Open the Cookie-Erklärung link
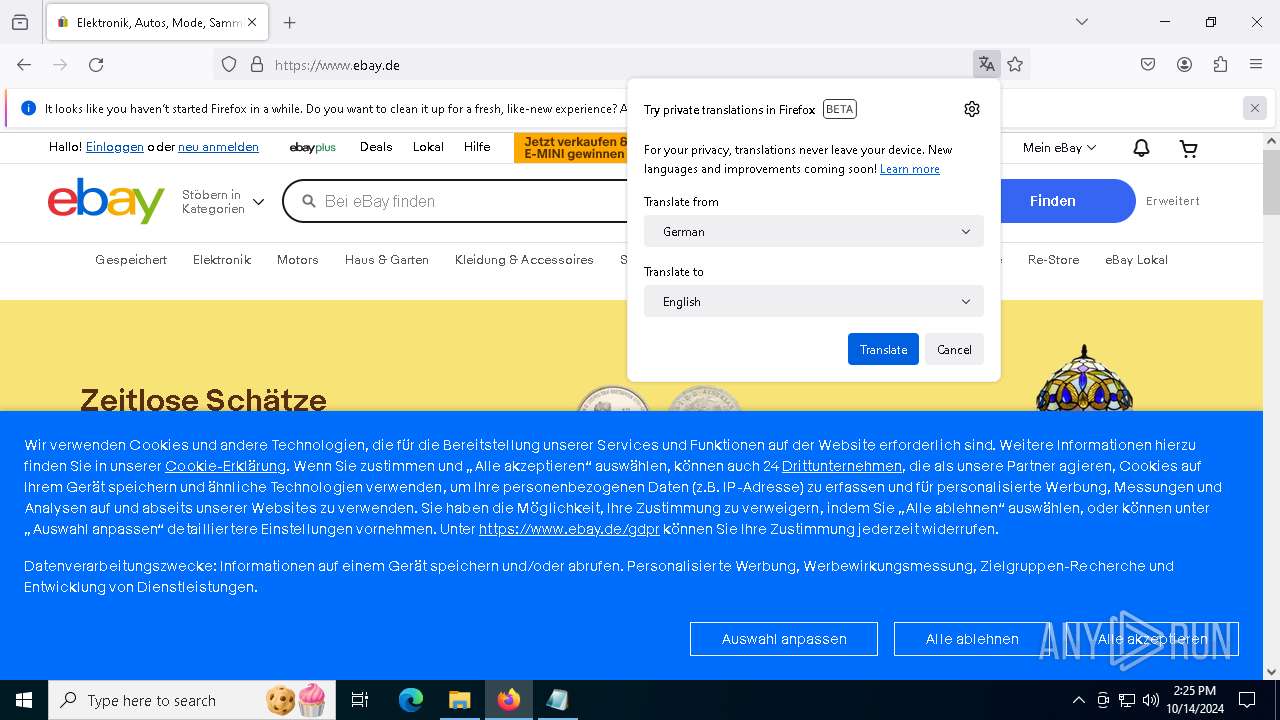 226,466
